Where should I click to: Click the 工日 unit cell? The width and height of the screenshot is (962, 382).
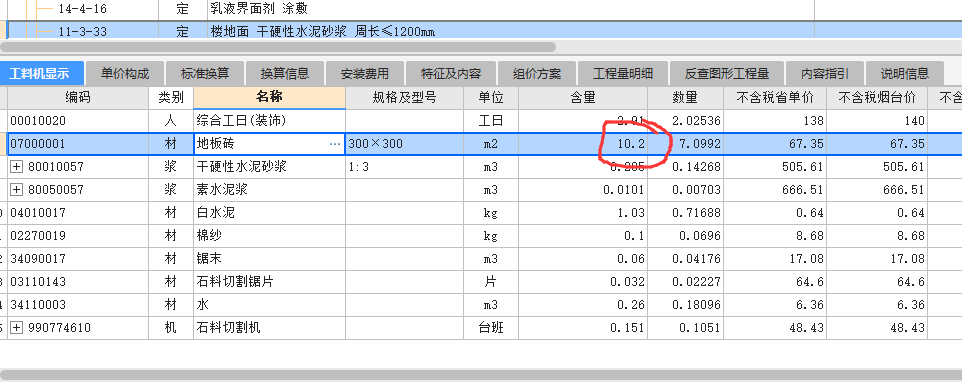[x=491, y=121]
